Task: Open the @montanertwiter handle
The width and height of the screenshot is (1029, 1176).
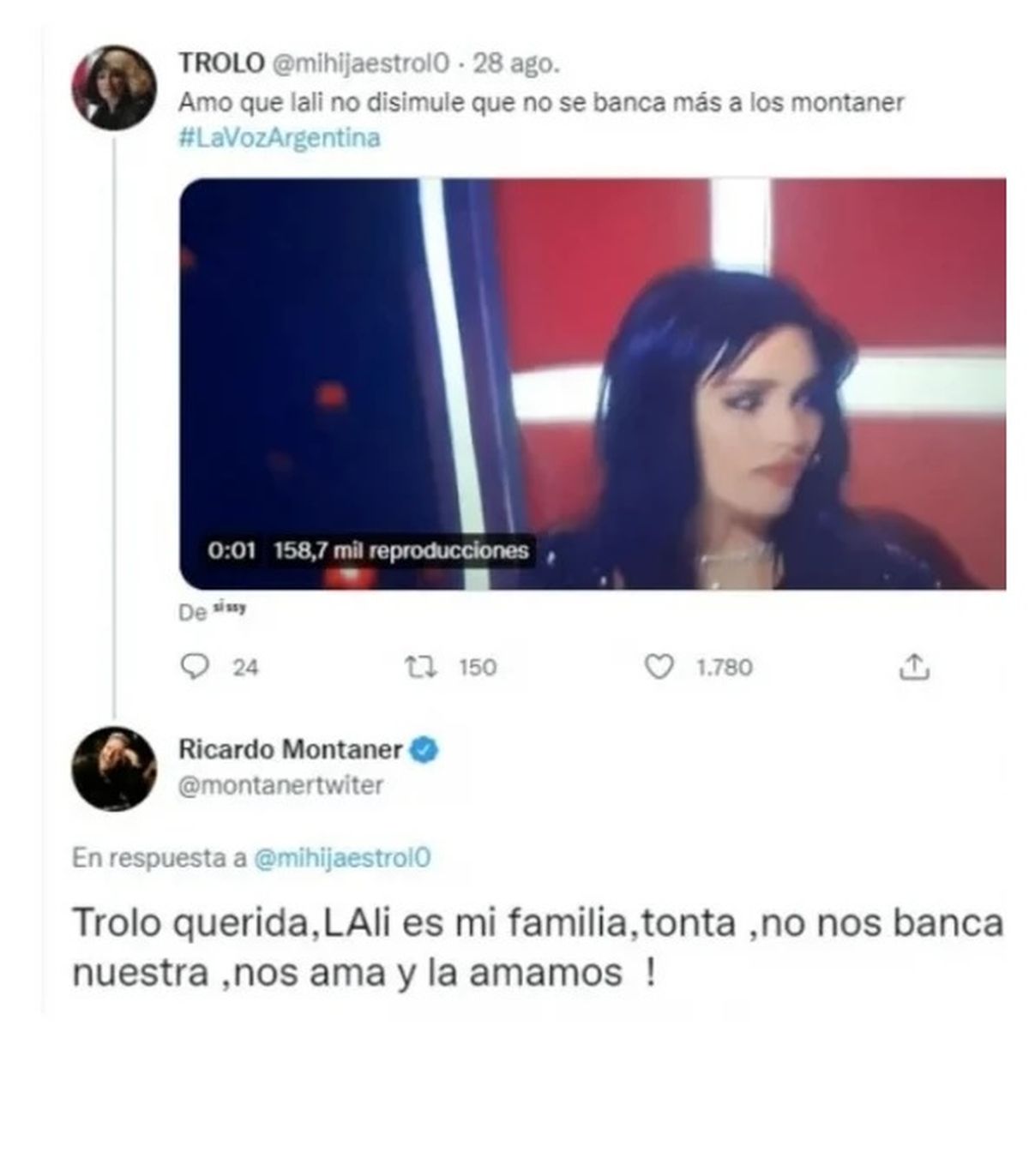Action: coord(281,785)
